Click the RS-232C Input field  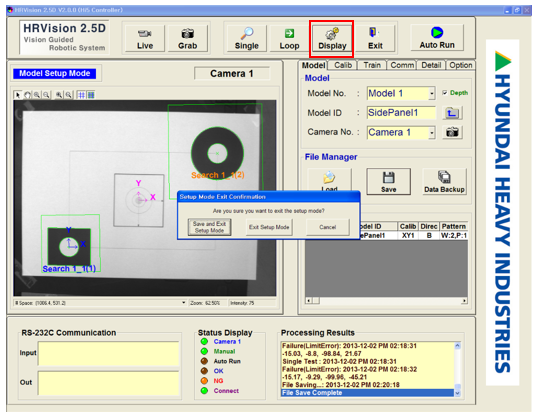pyautogui.click(x=109, y=353)
